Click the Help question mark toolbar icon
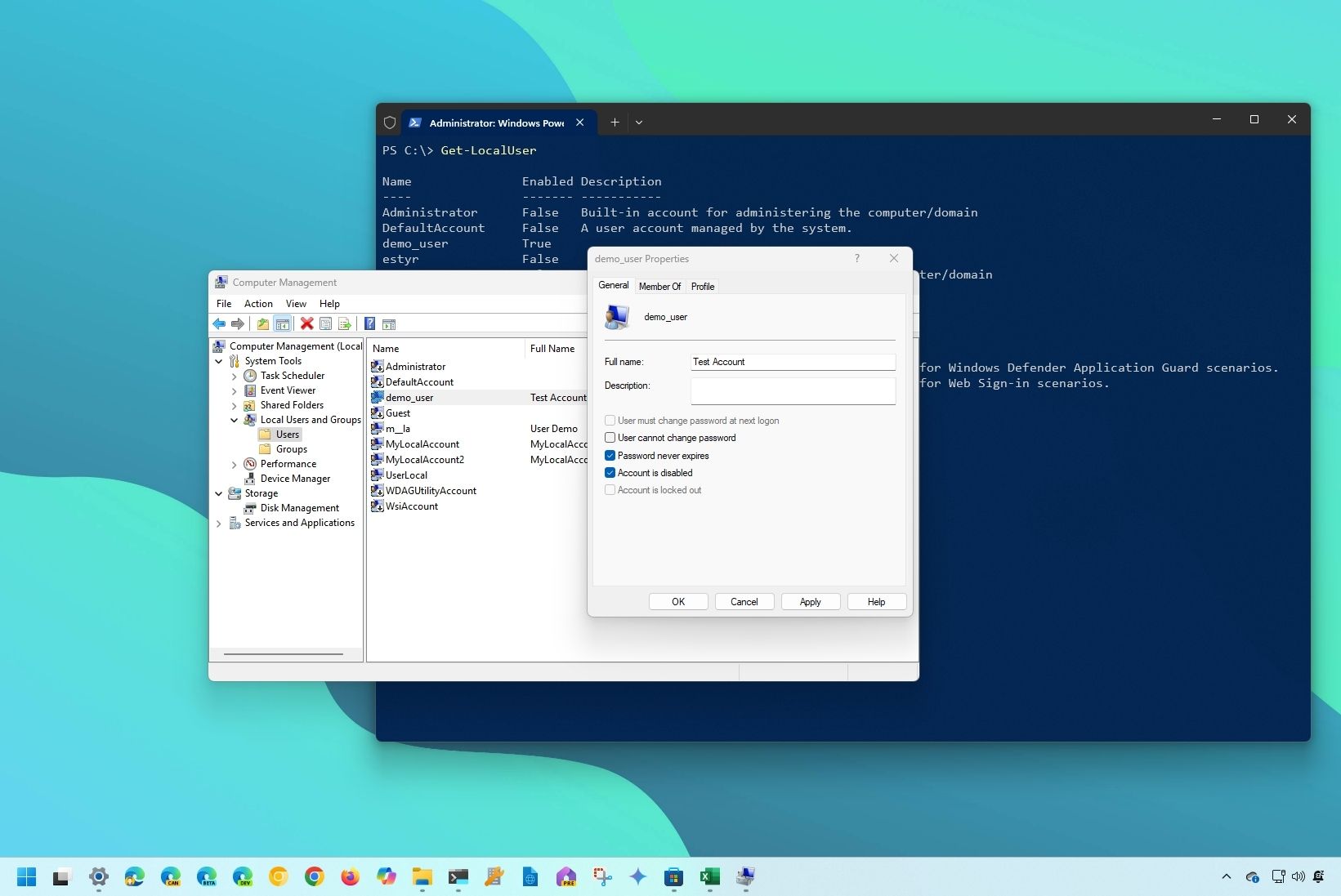Viewport: 1341px width, 896px height. pyautogui.click(x=369, y=324)
